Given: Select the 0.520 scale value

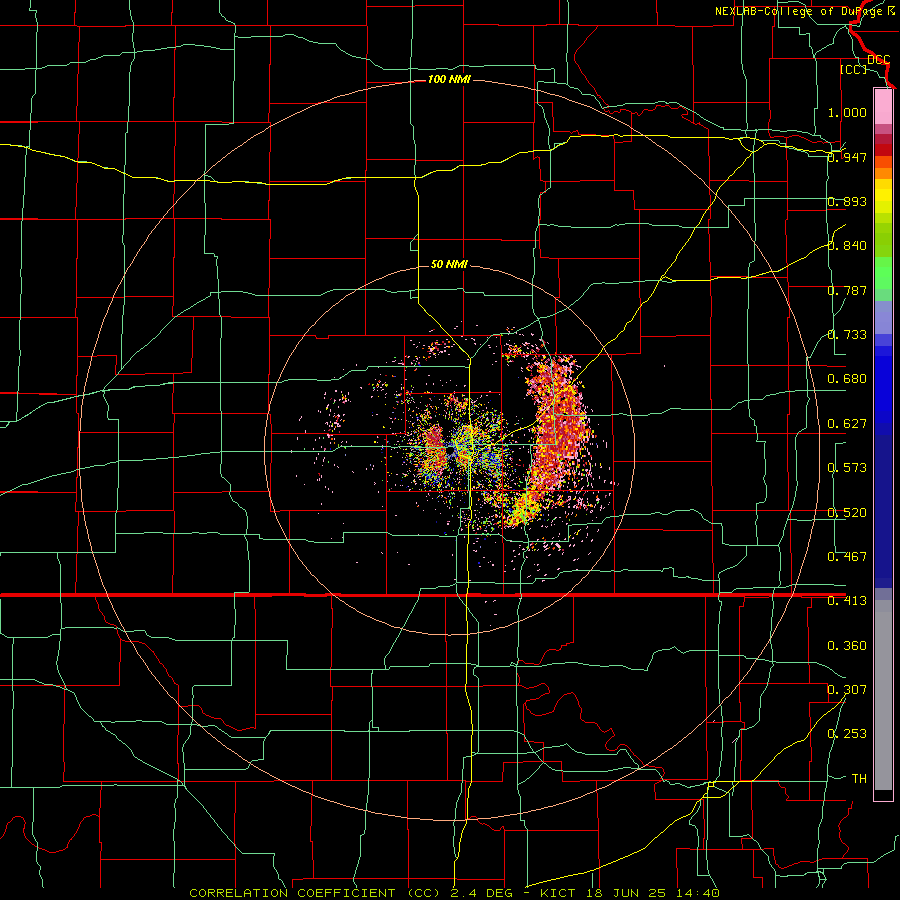Looking at the screenshot, I should coord(847,513).
